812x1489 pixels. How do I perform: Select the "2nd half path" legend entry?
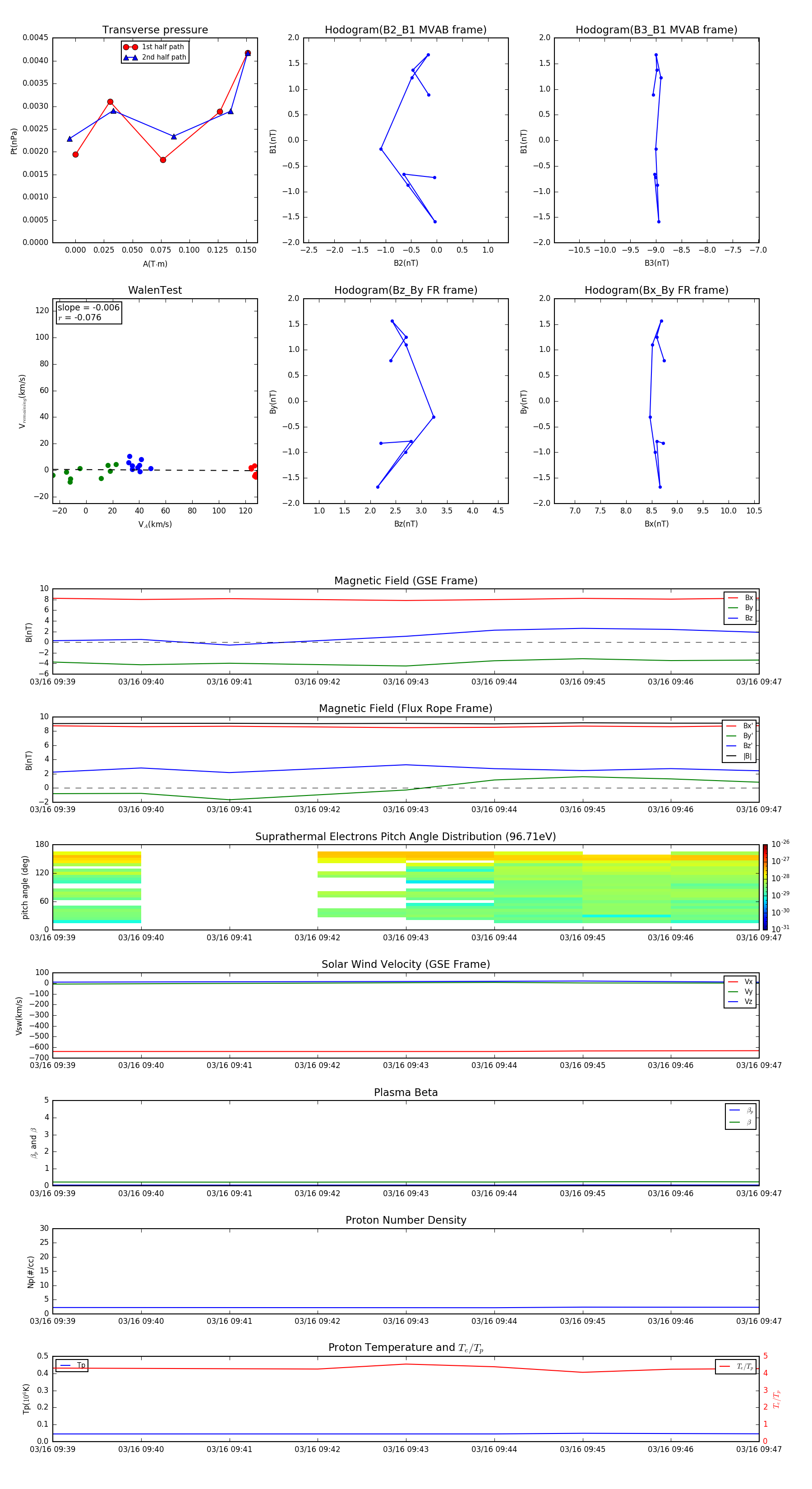155,57
